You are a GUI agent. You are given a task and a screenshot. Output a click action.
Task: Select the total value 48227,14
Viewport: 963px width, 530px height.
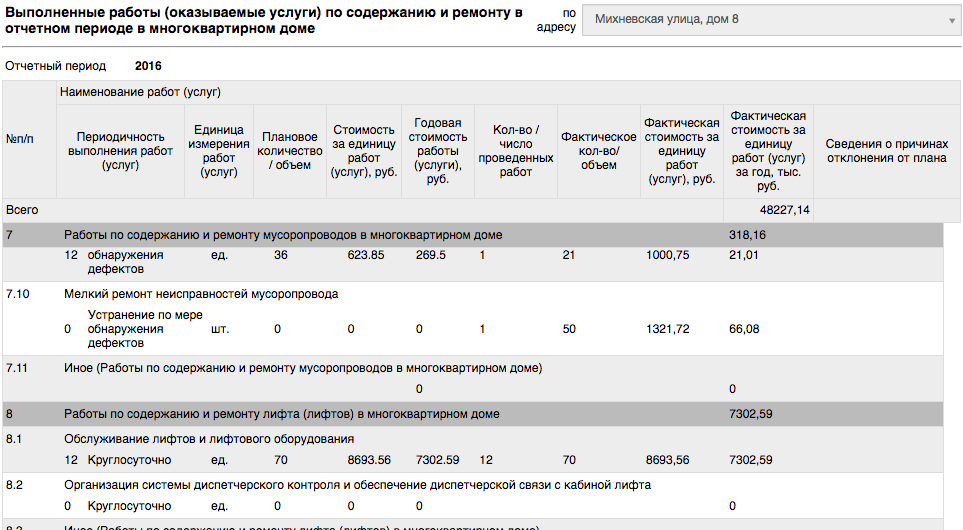tap(784, 210)
